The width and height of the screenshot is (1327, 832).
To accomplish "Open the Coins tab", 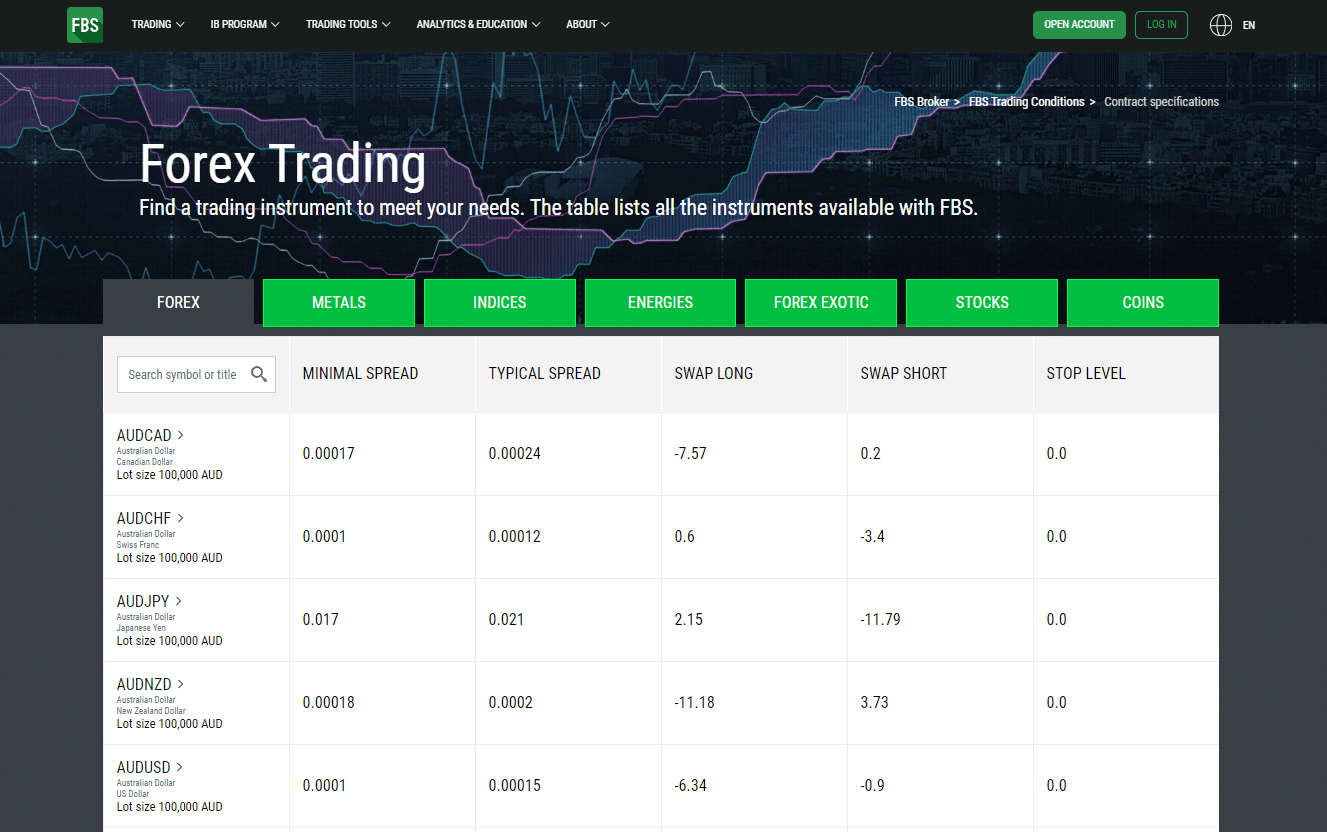I will coord(1143,302).
